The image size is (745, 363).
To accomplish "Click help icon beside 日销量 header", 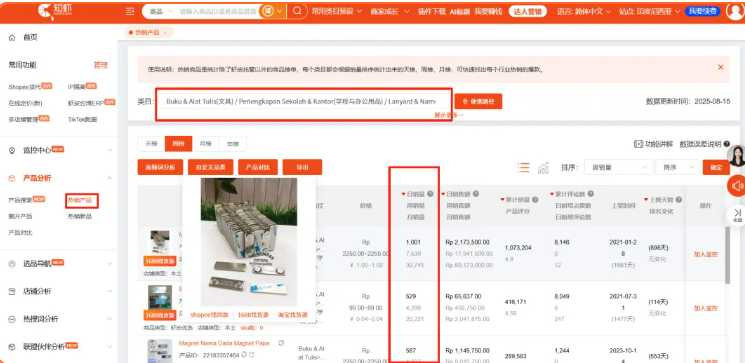I will pyautogui.click(x=430, y=194).
